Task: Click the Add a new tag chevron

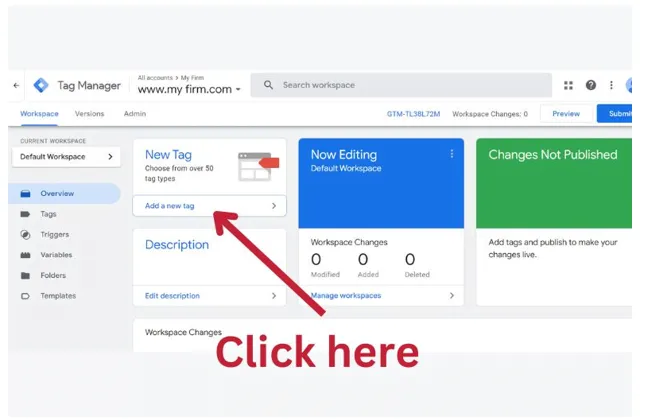Action: [274, 206]
